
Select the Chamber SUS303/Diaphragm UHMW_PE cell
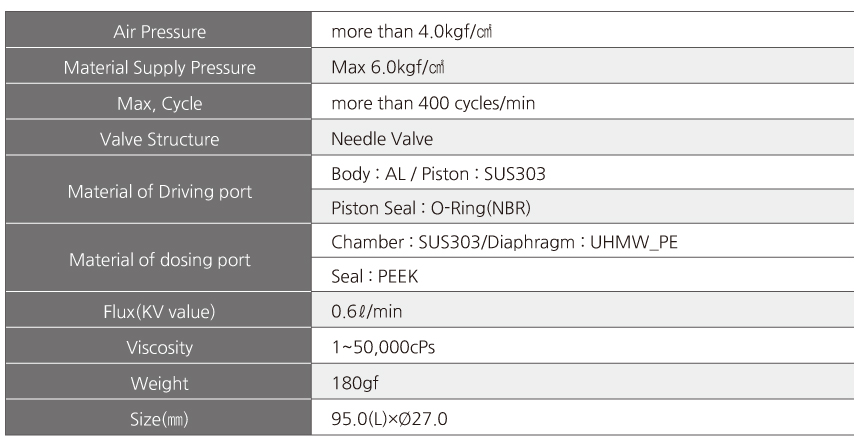coord(582,241)
